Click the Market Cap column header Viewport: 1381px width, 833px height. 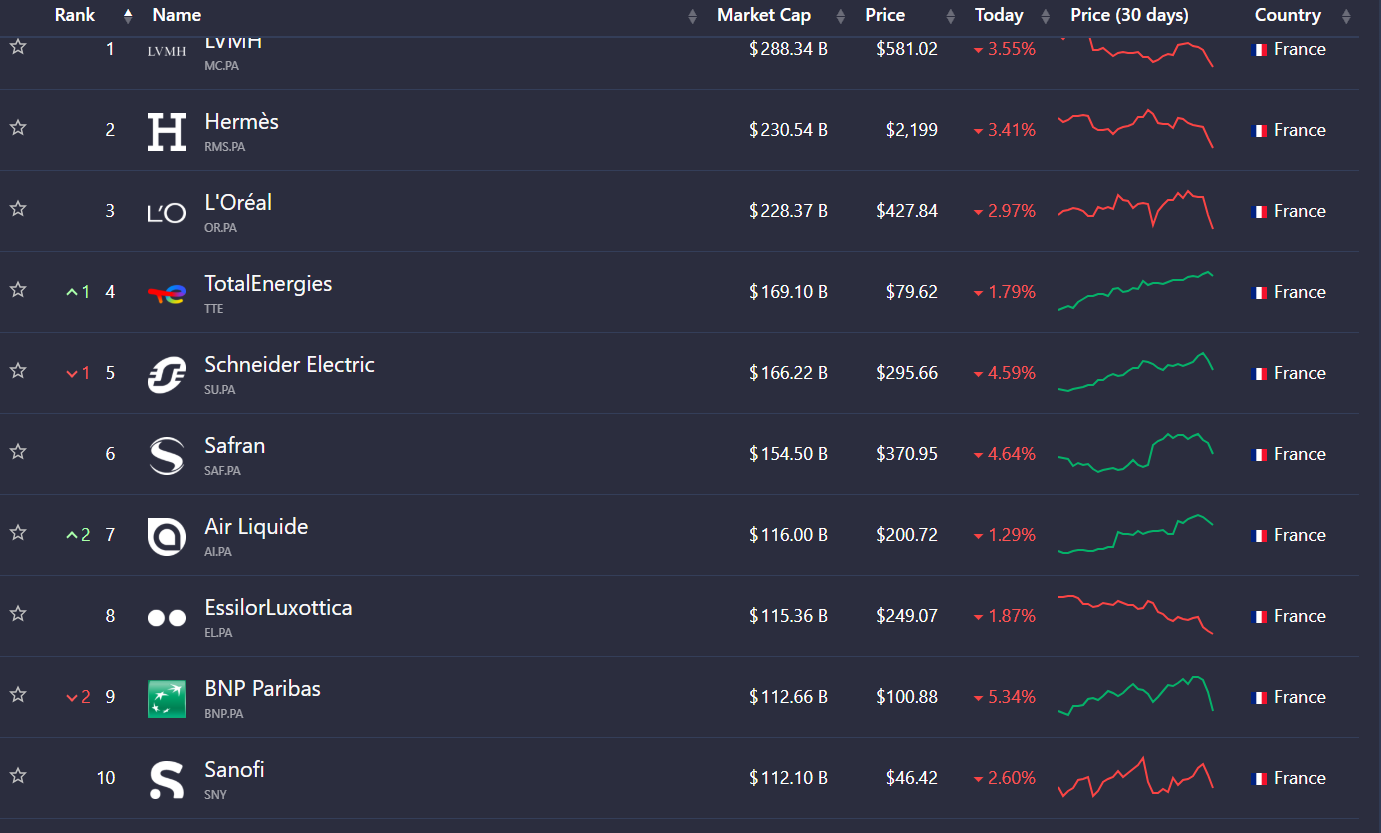tap(764, 15)
